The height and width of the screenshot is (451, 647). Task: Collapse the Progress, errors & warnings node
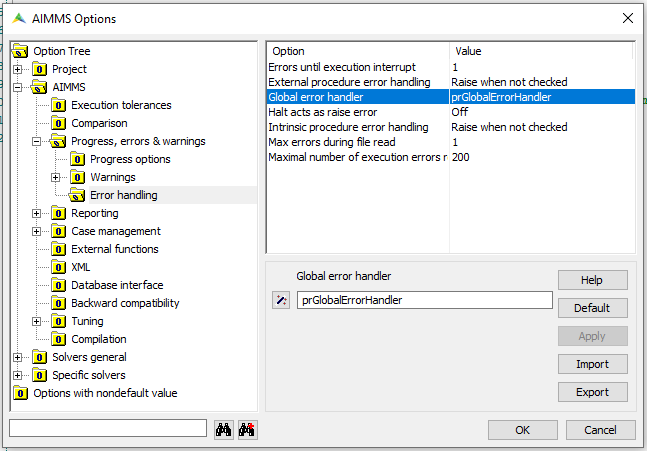tap(36, 142)
